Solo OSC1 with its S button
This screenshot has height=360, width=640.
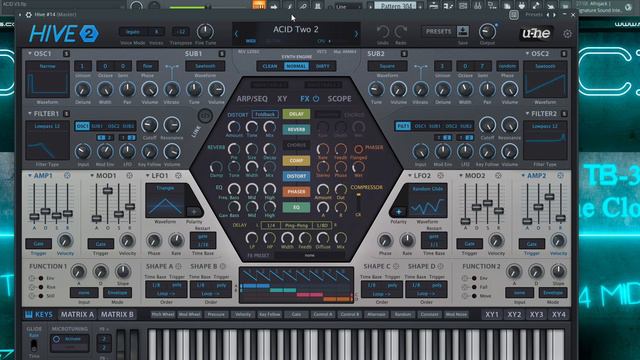(x=66, y=53)
